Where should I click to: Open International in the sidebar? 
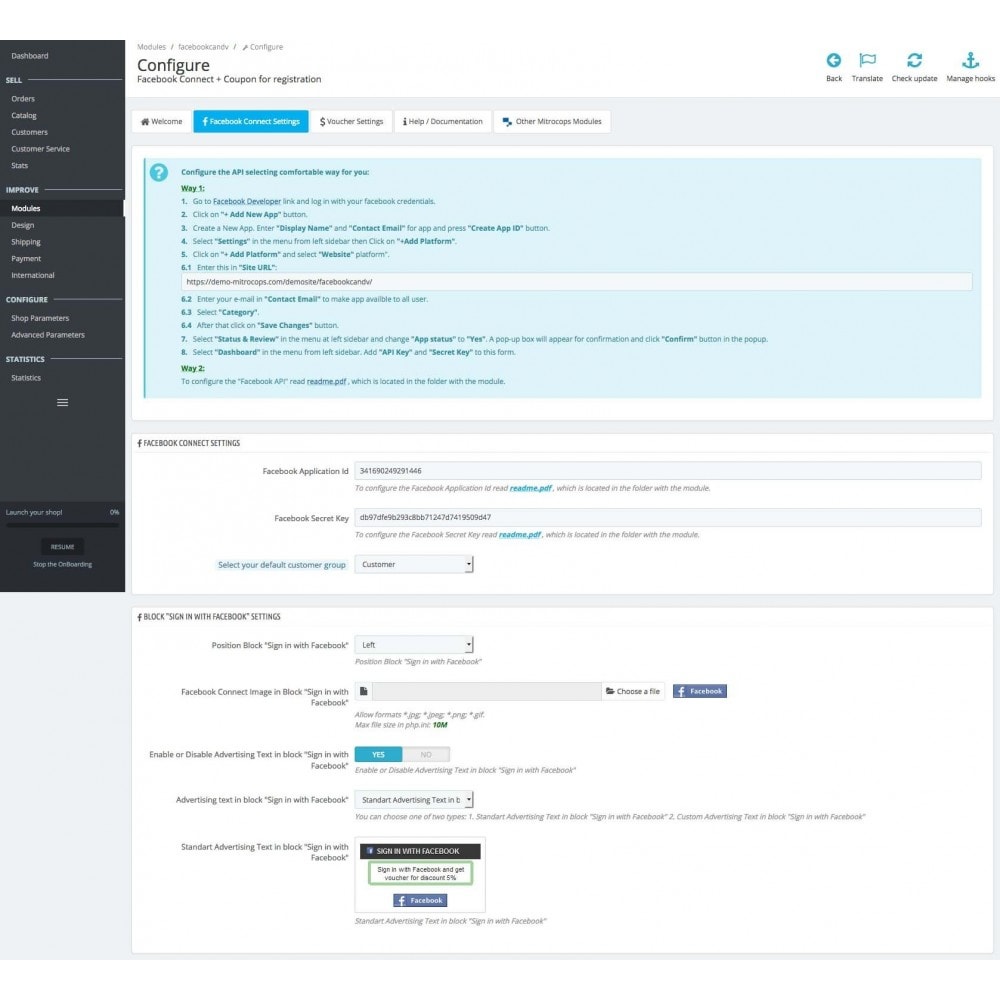click(33, 275)
